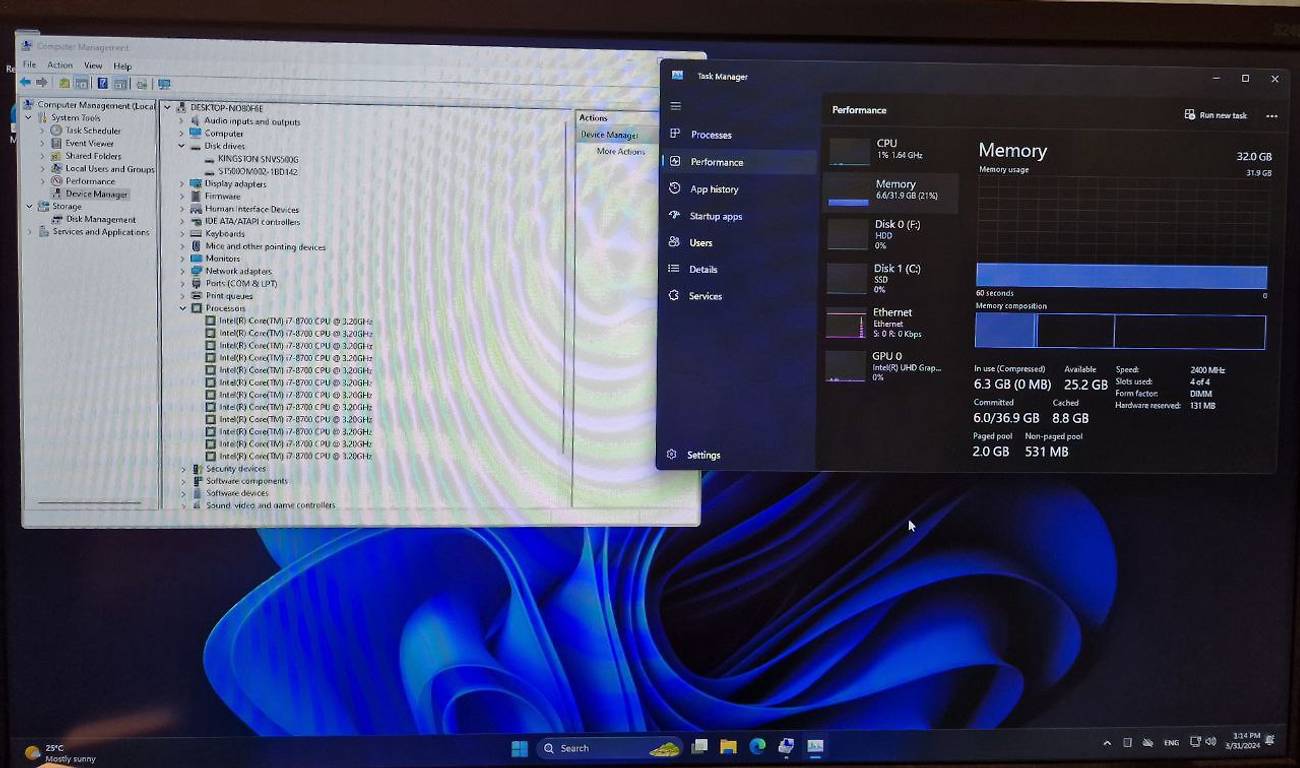
Task: Click the taskbar Search box
Action: pos(609,748)
